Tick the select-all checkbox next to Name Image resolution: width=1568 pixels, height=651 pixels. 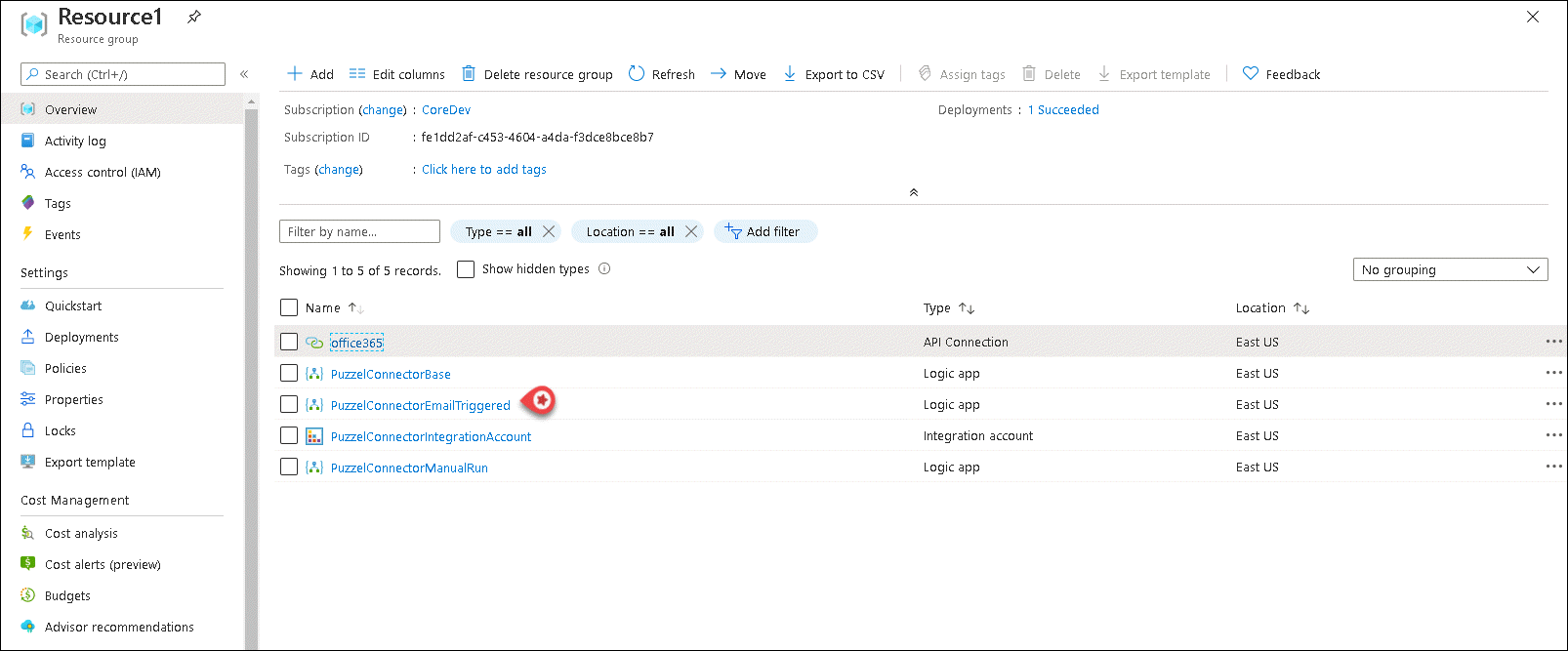[289, 307]
